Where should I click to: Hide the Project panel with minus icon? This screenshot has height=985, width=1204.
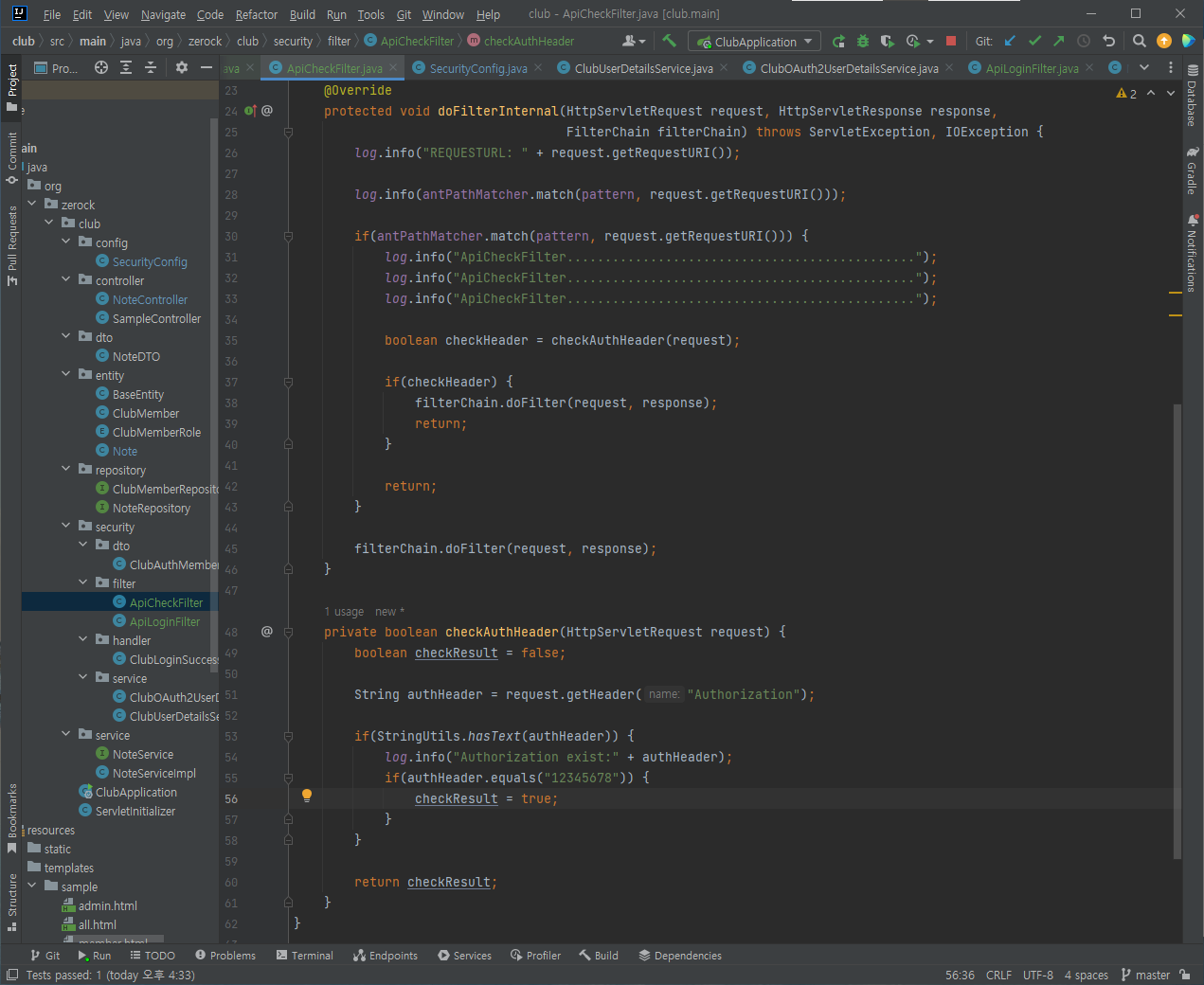[x=206, y=67]
